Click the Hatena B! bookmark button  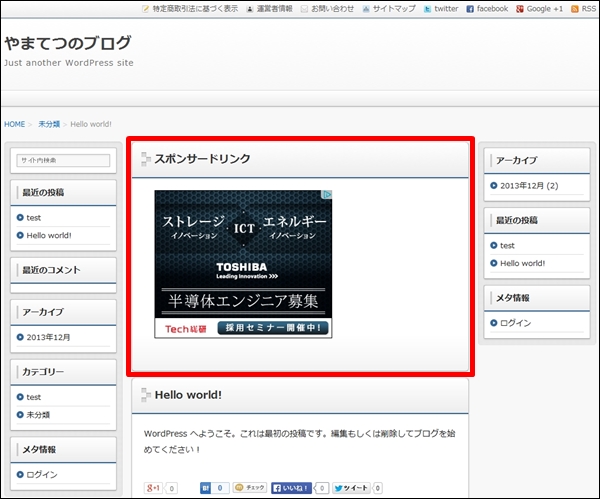tap(205, 488)
